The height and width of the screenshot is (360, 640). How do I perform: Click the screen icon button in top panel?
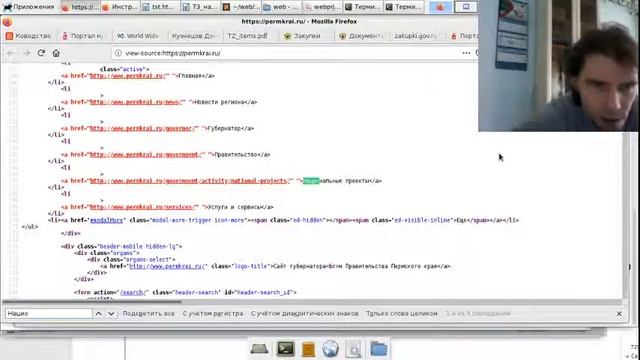(466, 7)
